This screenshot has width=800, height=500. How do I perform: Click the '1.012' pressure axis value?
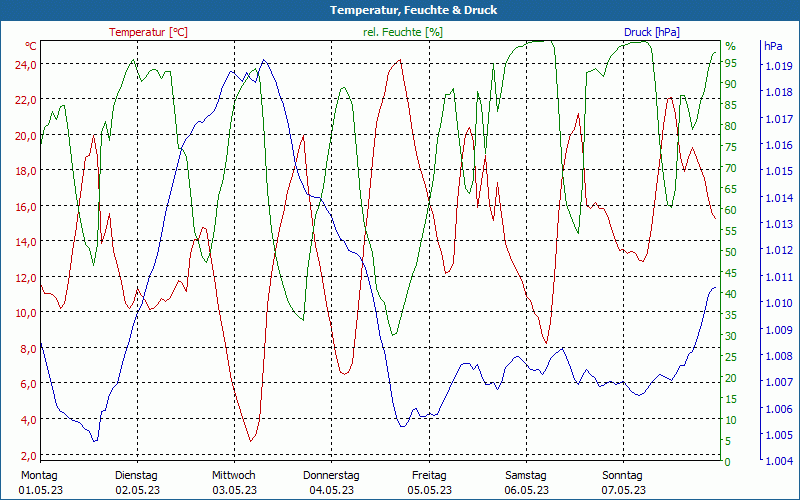pos(779,251)
